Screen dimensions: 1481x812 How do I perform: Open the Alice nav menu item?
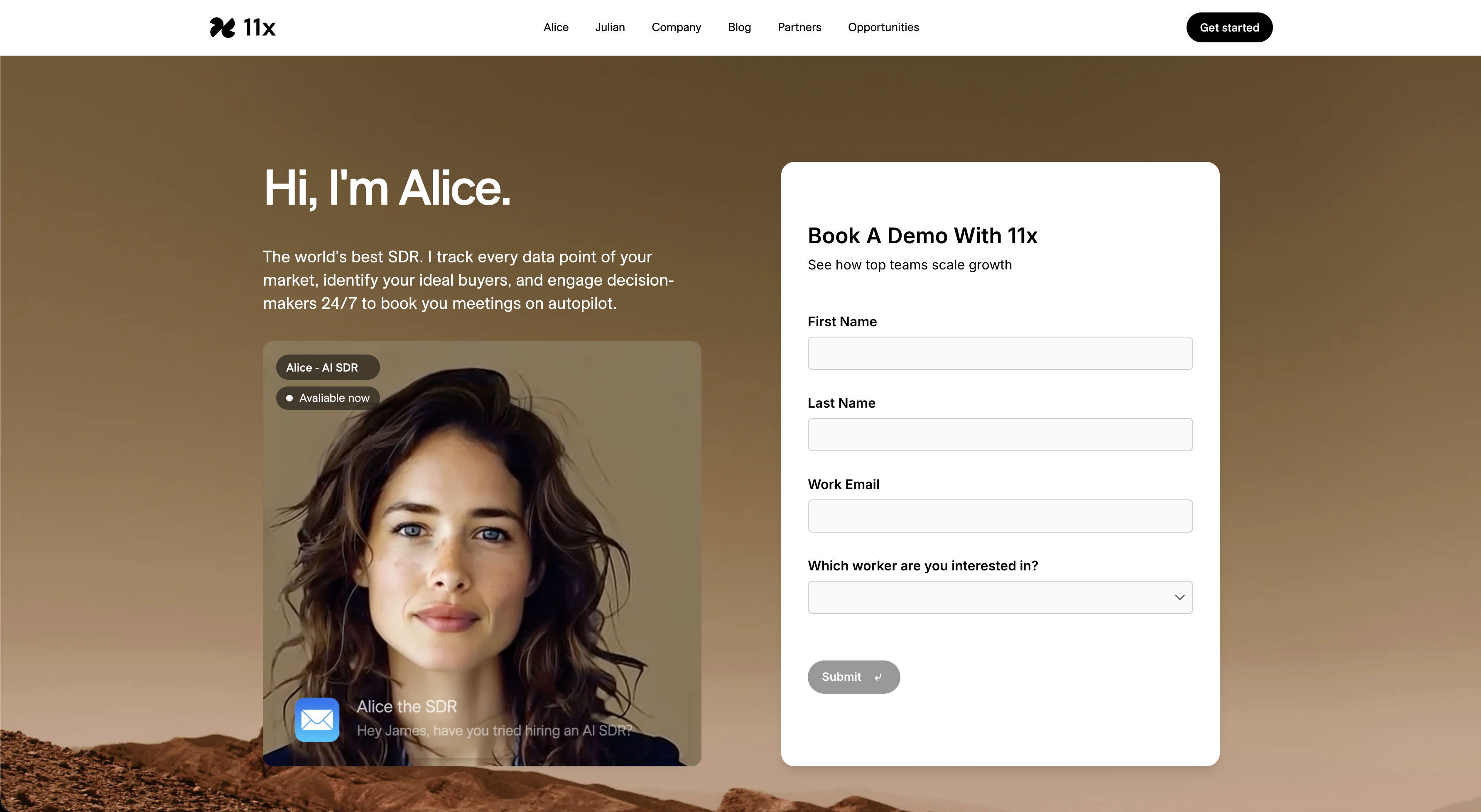pyautogui.click(x=556, y=27)
